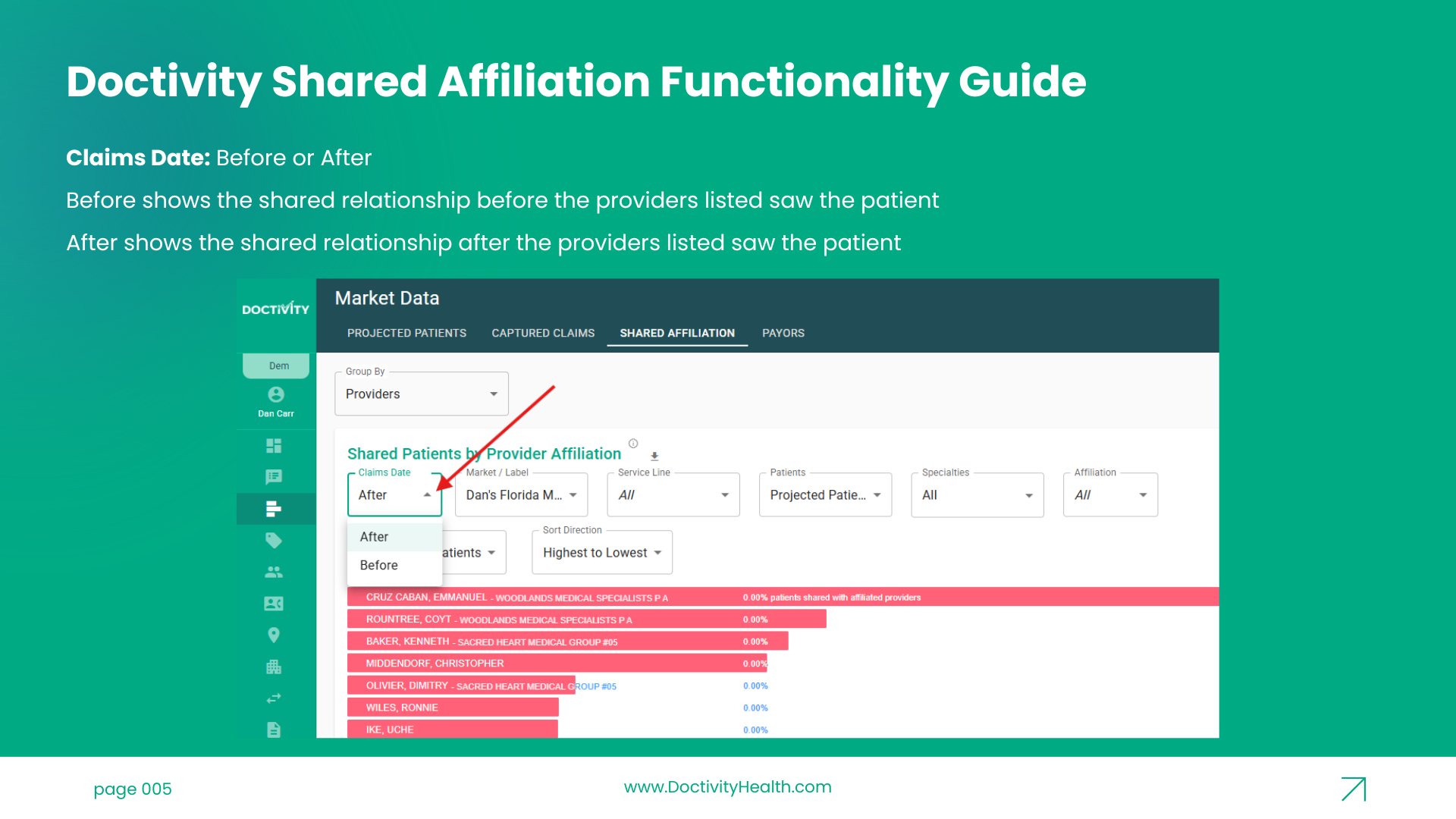Click the contact card icon in sidebar
Screen dimensions: 1456x819
click(274, 604)
